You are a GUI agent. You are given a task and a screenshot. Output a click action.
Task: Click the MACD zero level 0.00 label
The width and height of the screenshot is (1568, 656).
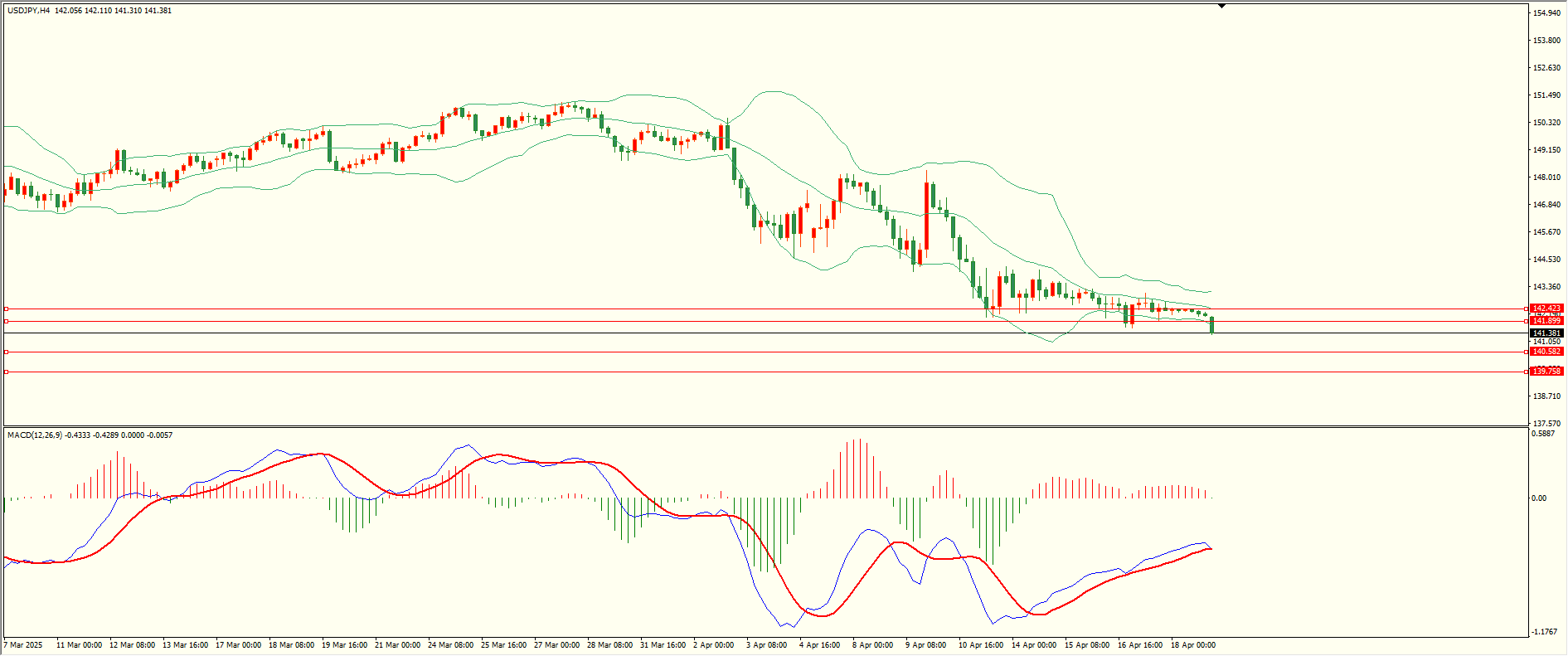[x=1539, y=498]
